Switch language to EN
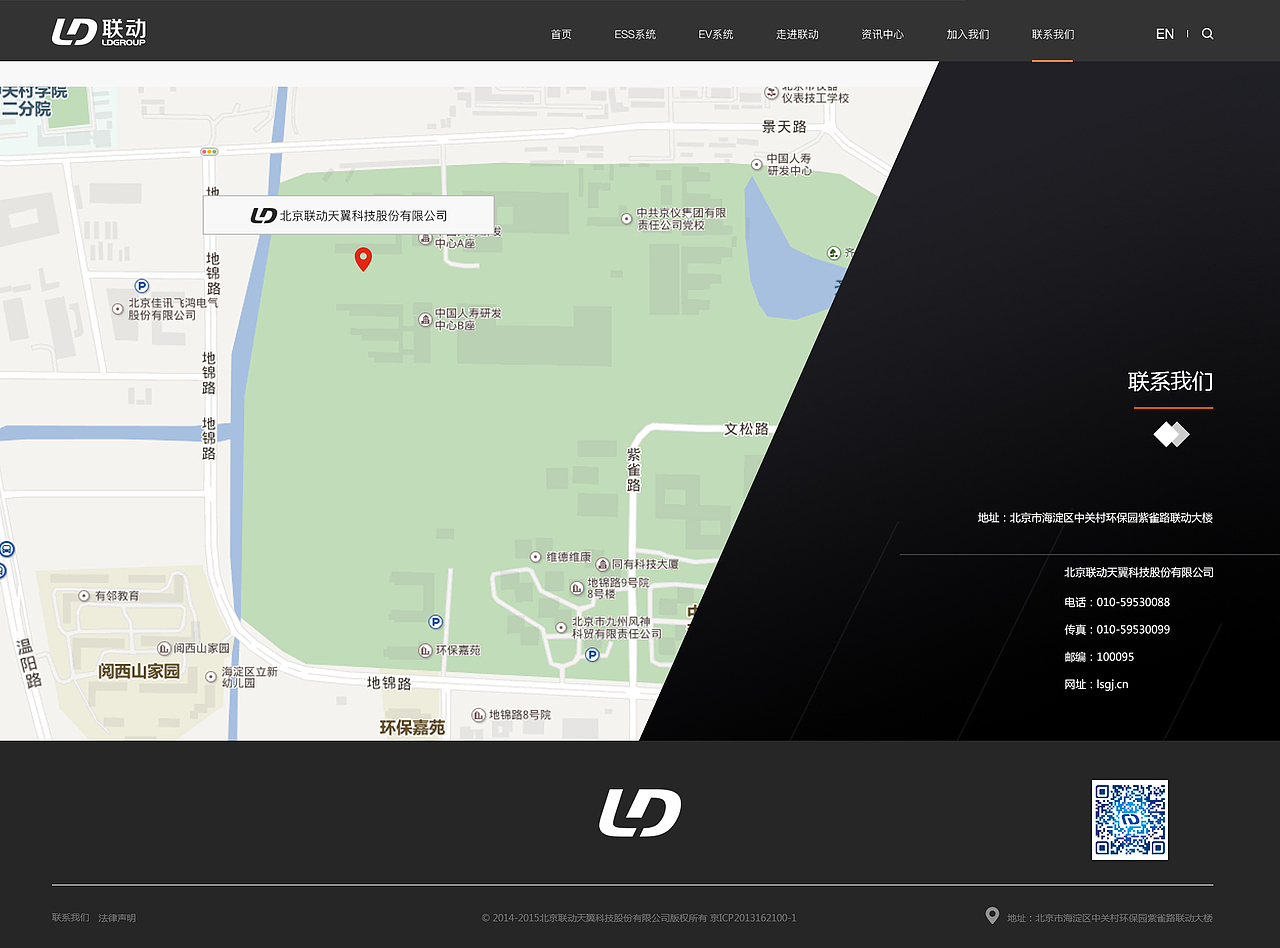 point(1165,34)
